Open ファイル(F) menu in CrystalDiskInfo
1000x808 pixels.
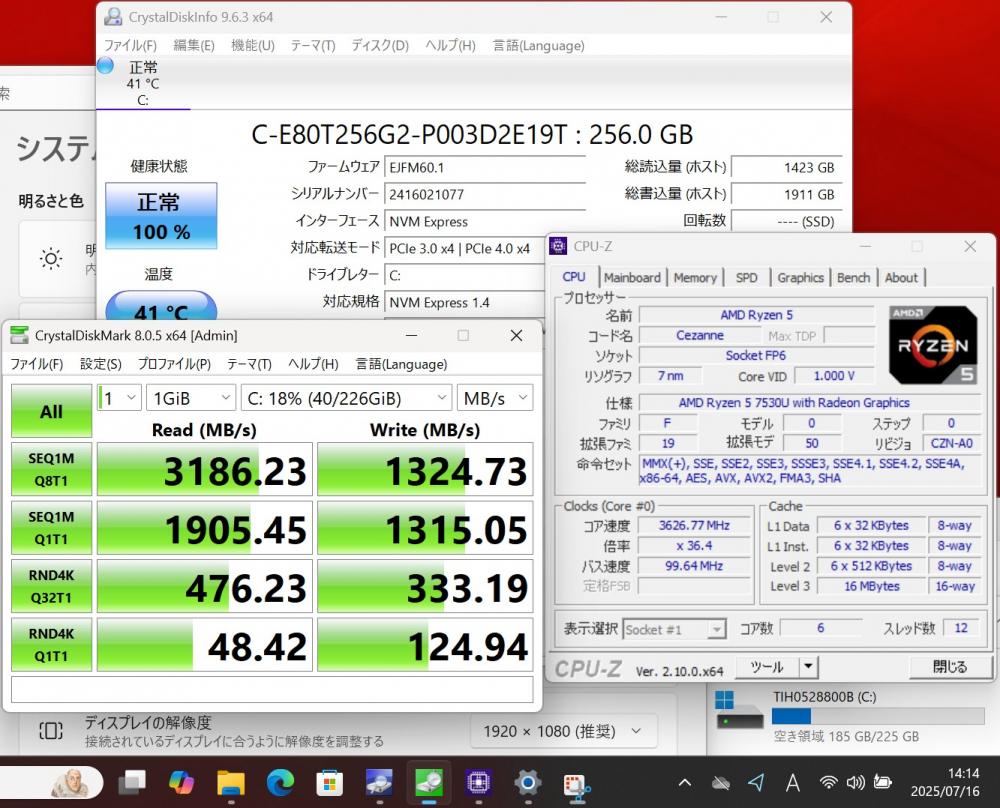pyautogui.click(x=130, y=45)
